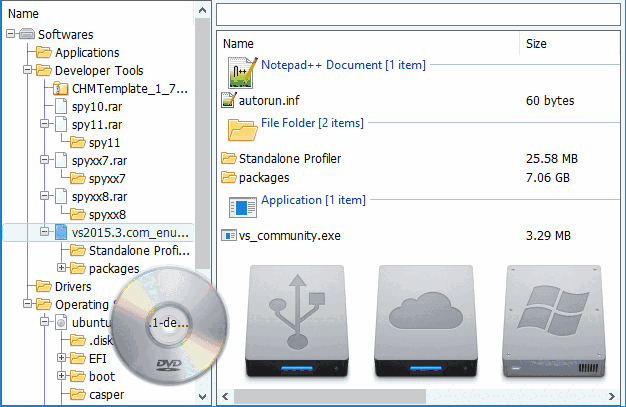Select spy10.rar in the folder tree
The width and height of the screenshot is (626, 407).
pos(97,107)
